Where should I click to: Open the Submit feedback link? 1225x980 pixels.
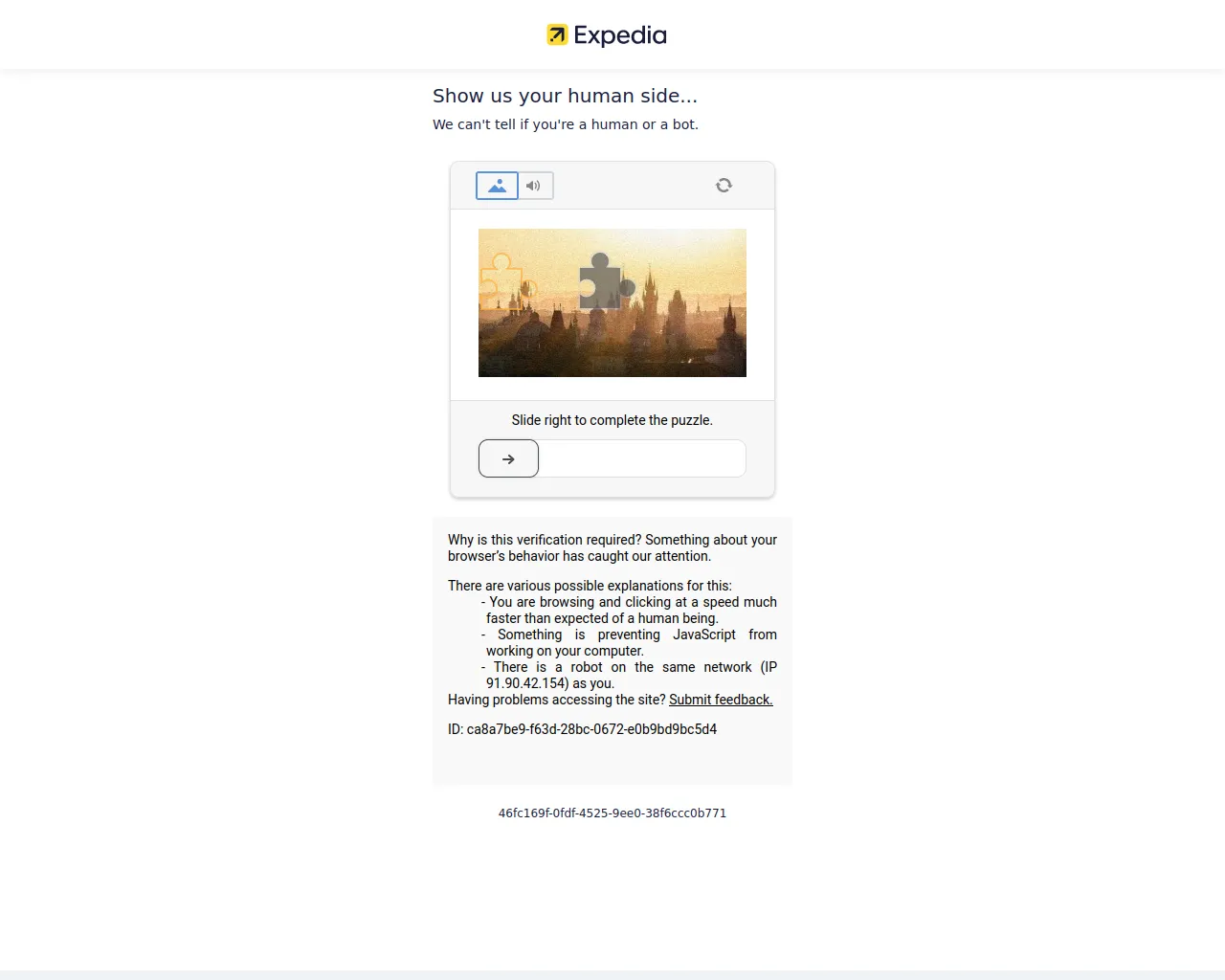[x=721, y=700]
